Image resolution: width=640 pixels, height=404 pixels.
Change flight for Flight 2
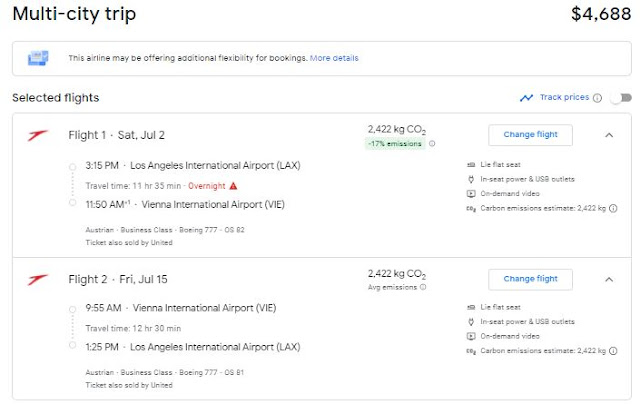coord(530,279)
